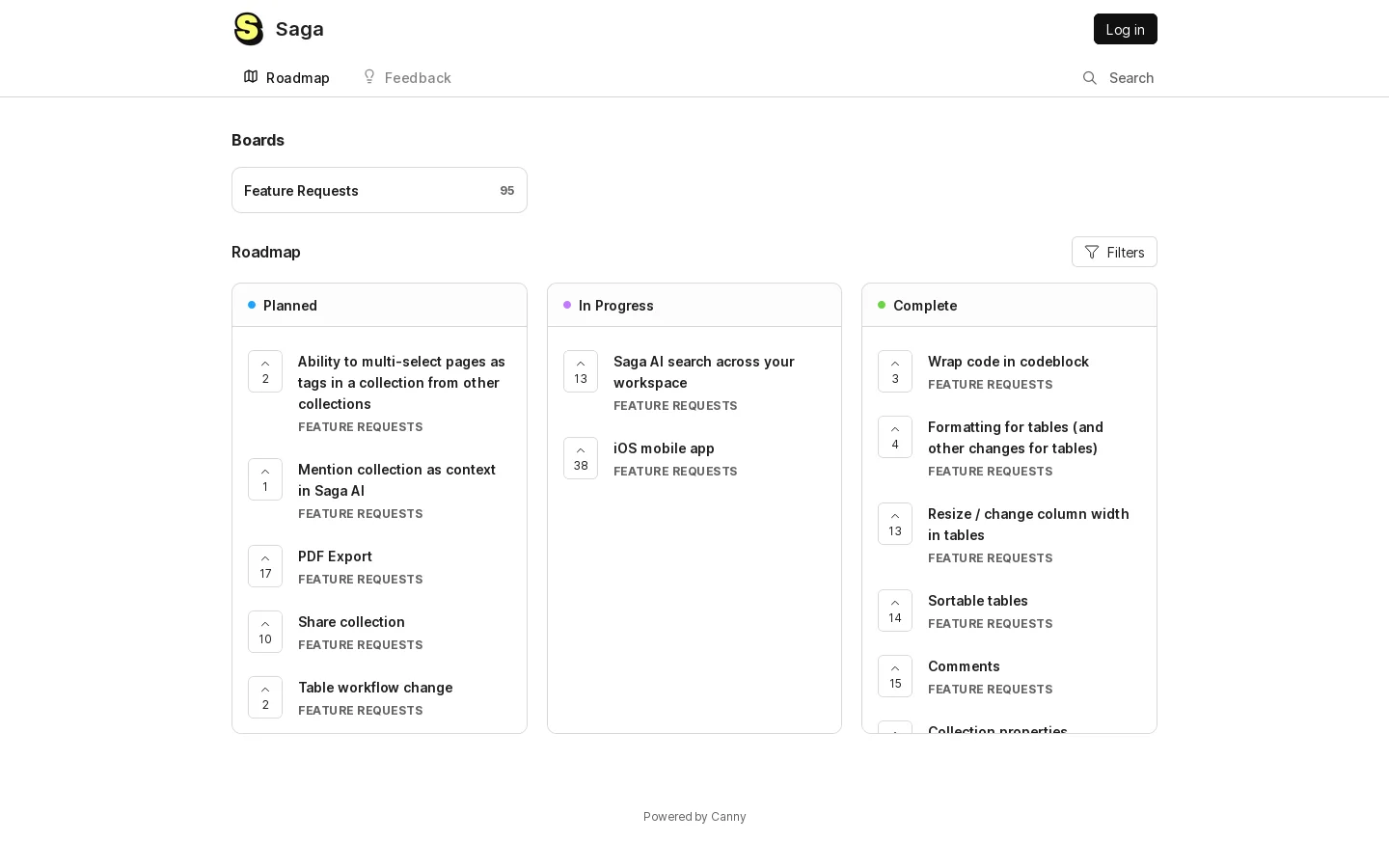Upvote Mention collection as context in Saga AI

click(265, 479)
